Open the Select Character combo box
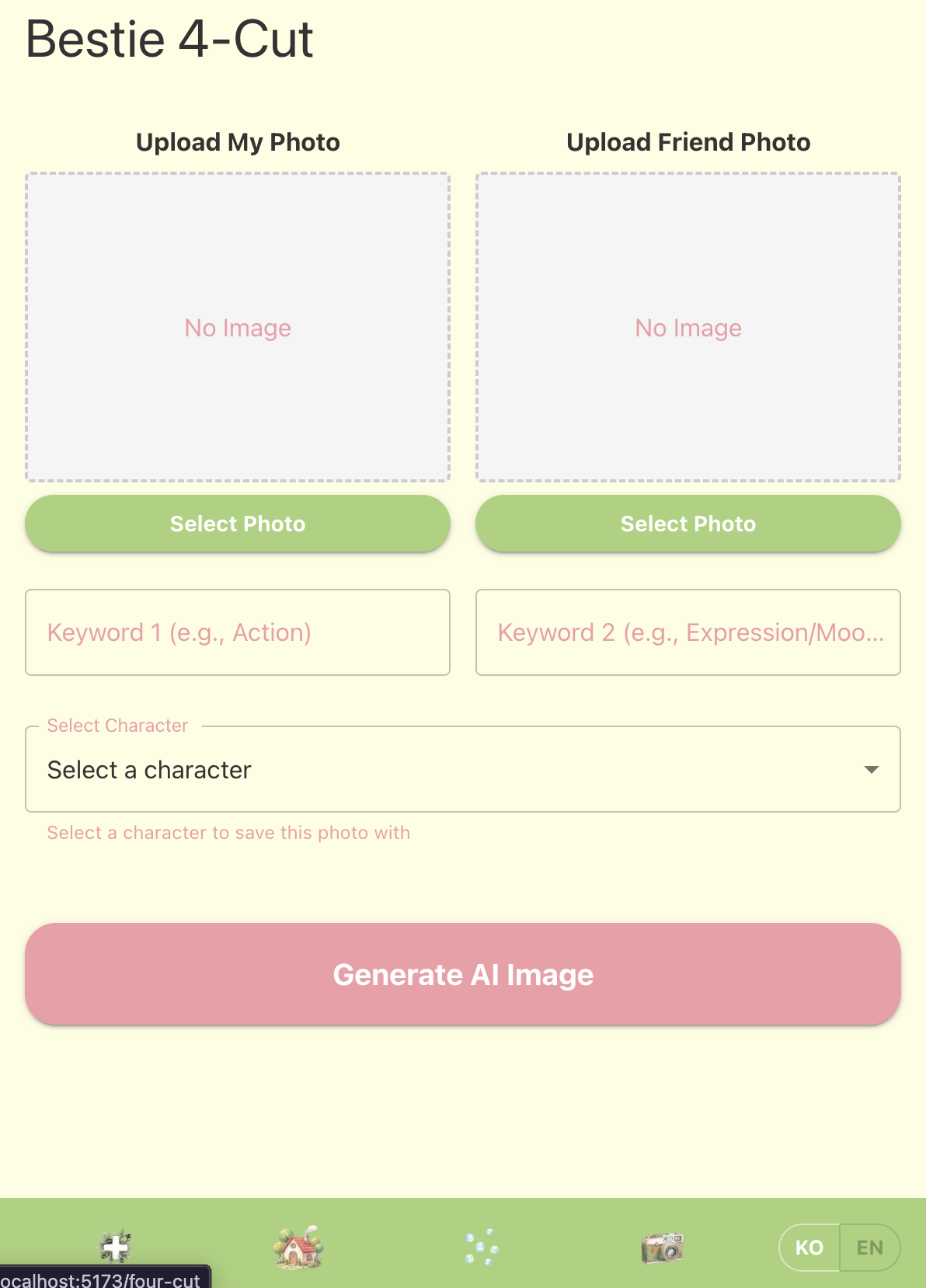The image size is (926, 1288). pyautogui.click(x=463, y=769)
